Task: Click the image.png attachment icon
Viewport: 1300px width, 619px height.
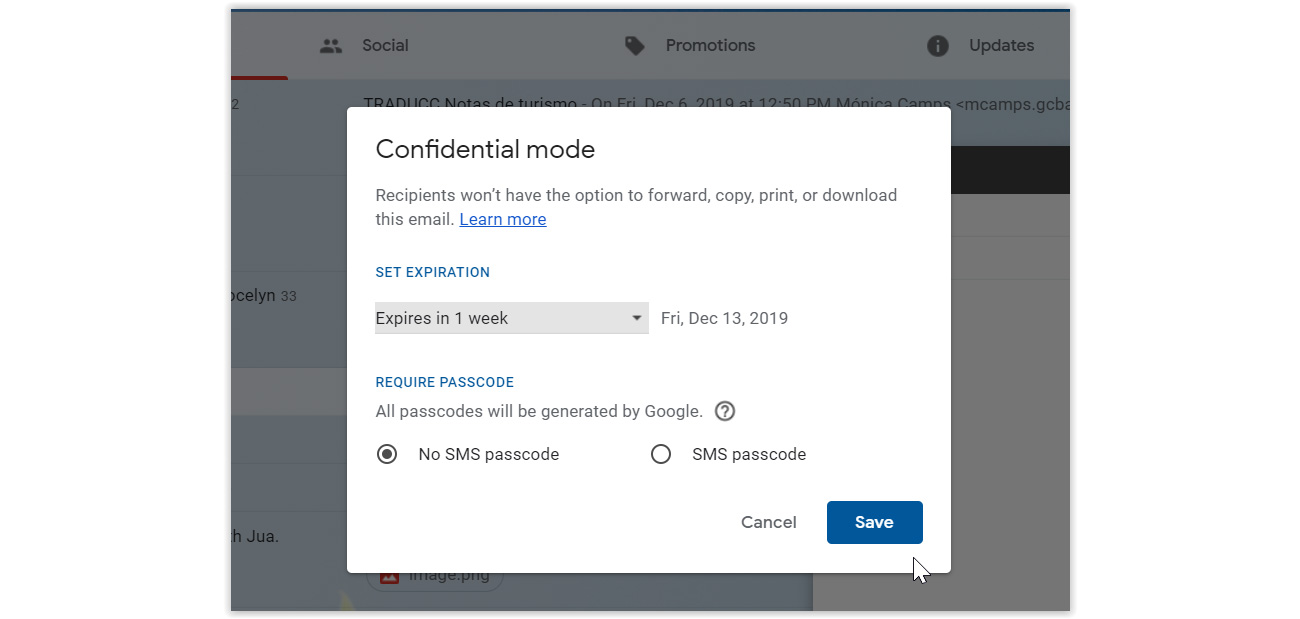Action: tap(389, 576)
